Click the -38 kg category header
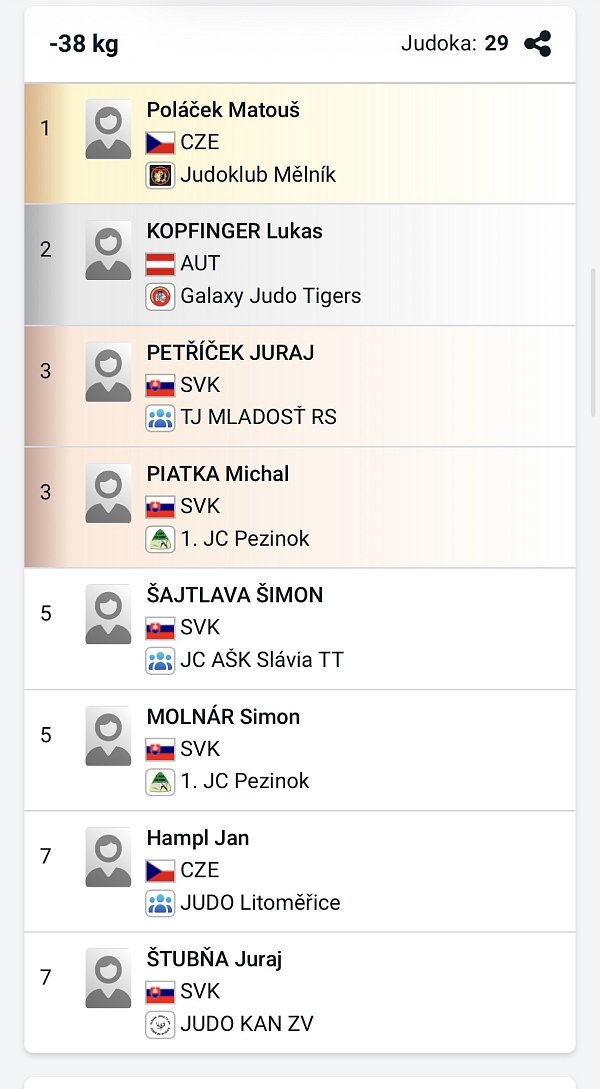Viewport: 600px width, 1089px height. click(x=83, y=44)
